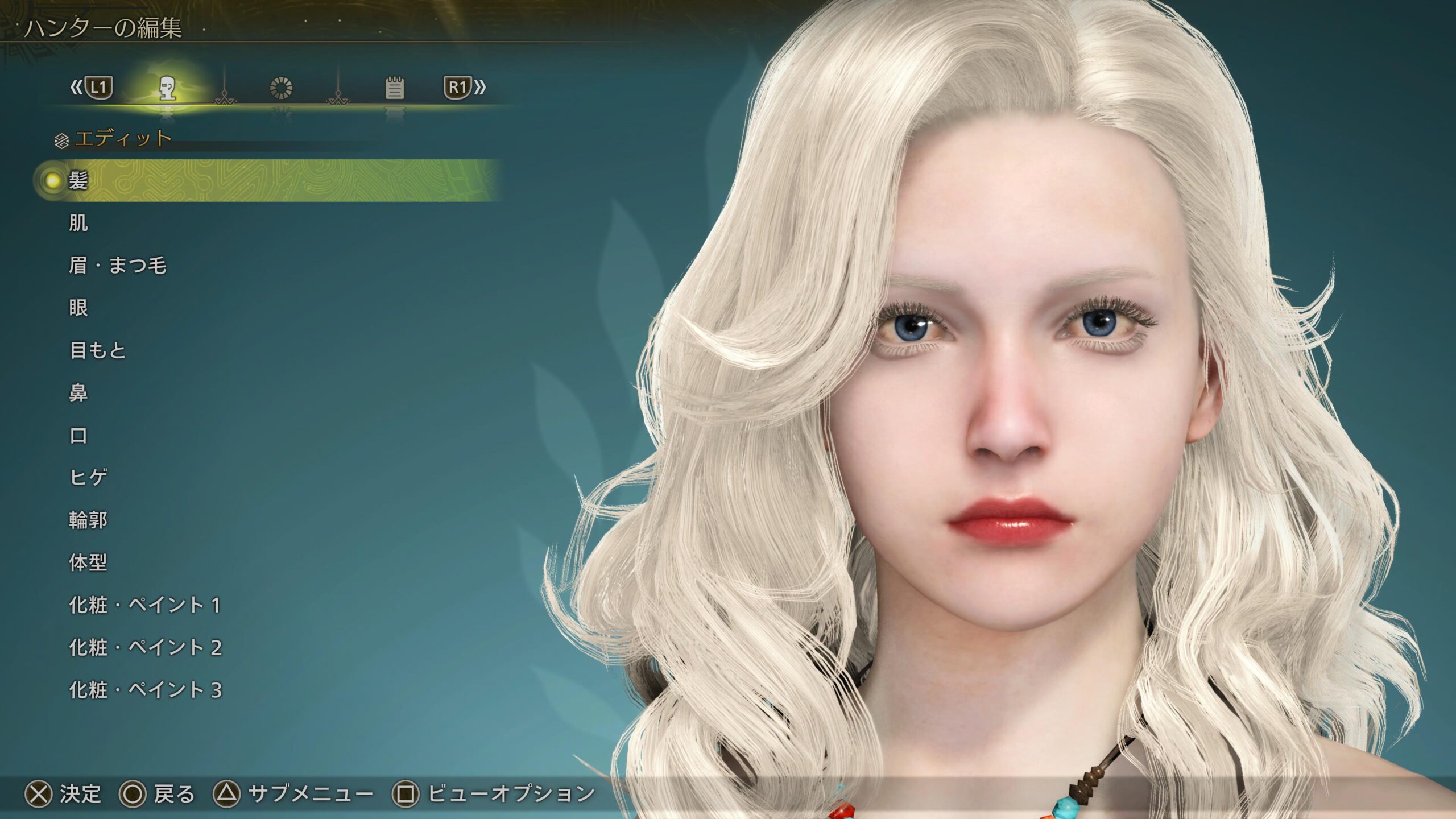Screen dimensions: 1456x819
Task: Click the cross button icon for 決定
Action: point(39,794)
